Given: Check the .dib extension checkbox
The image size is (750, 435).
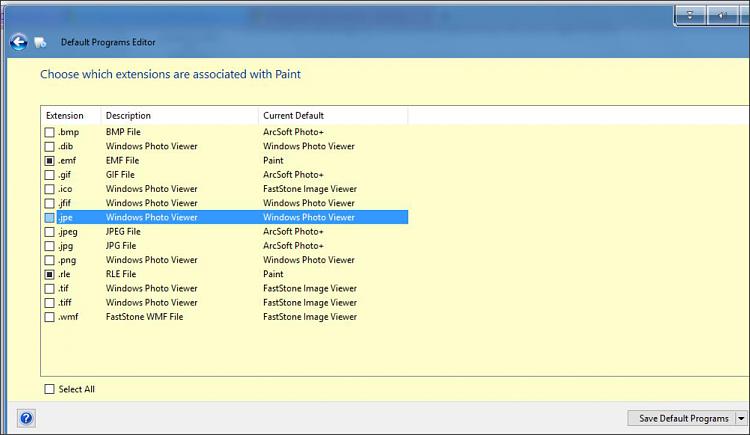Looking at the screenshot, I should pos(49,146).
